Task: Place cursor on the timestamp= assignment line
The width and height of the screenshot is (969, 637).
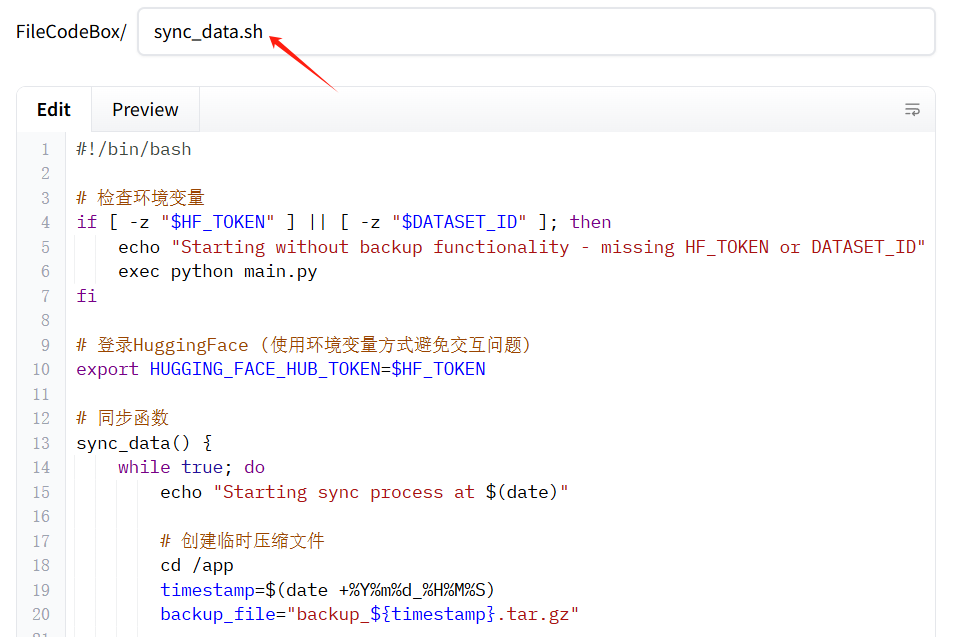Action: (x=327, y=589)
